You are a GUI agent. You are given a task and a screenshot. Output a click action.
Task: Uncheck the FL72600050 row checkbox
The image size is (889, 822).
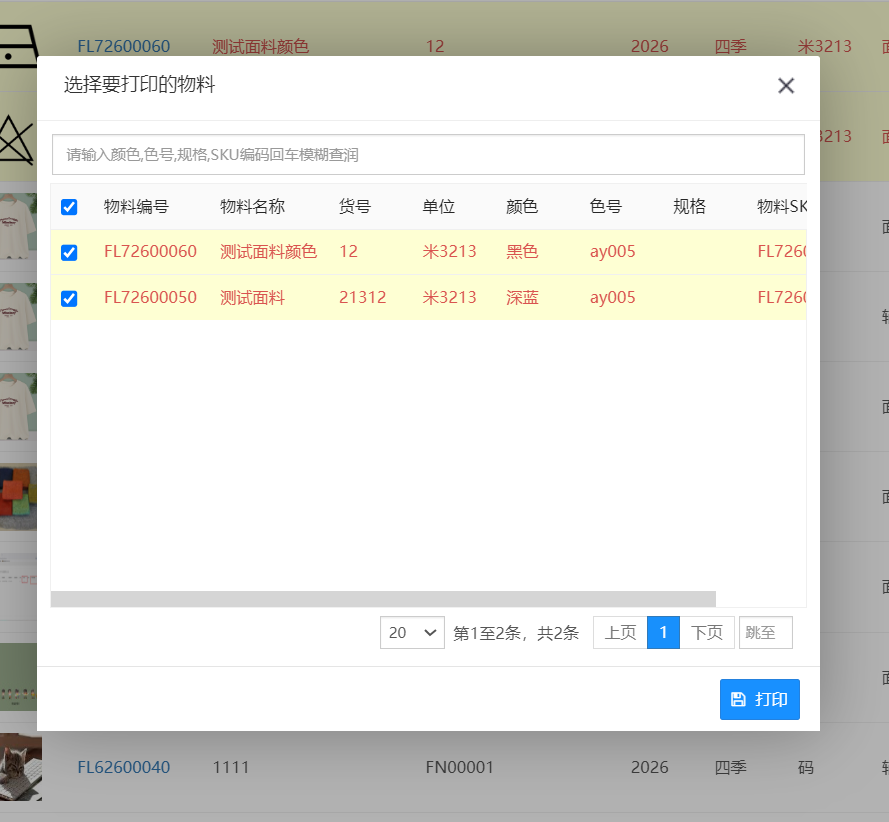coord(69,298)
